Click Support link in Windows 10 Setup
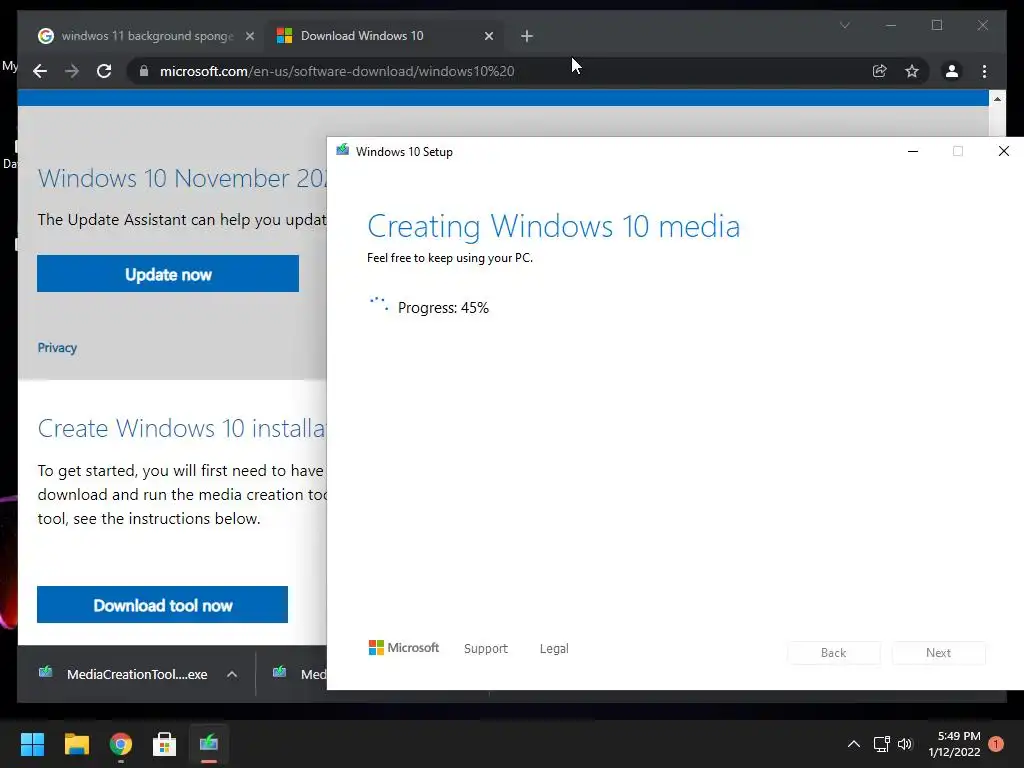The image size is (1024, 768). pos(485,648)
